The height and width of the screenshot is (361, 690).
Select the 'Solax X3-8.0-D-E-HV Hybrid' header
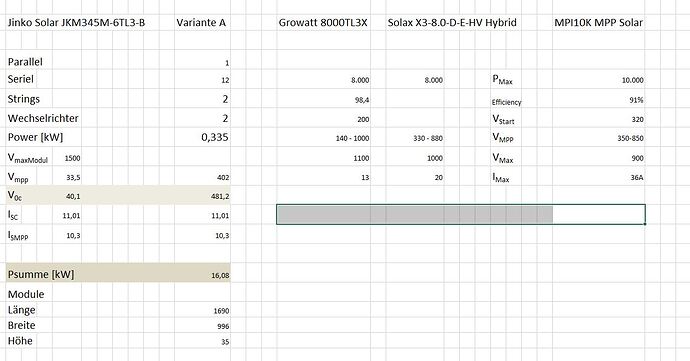tap(452, 22)
